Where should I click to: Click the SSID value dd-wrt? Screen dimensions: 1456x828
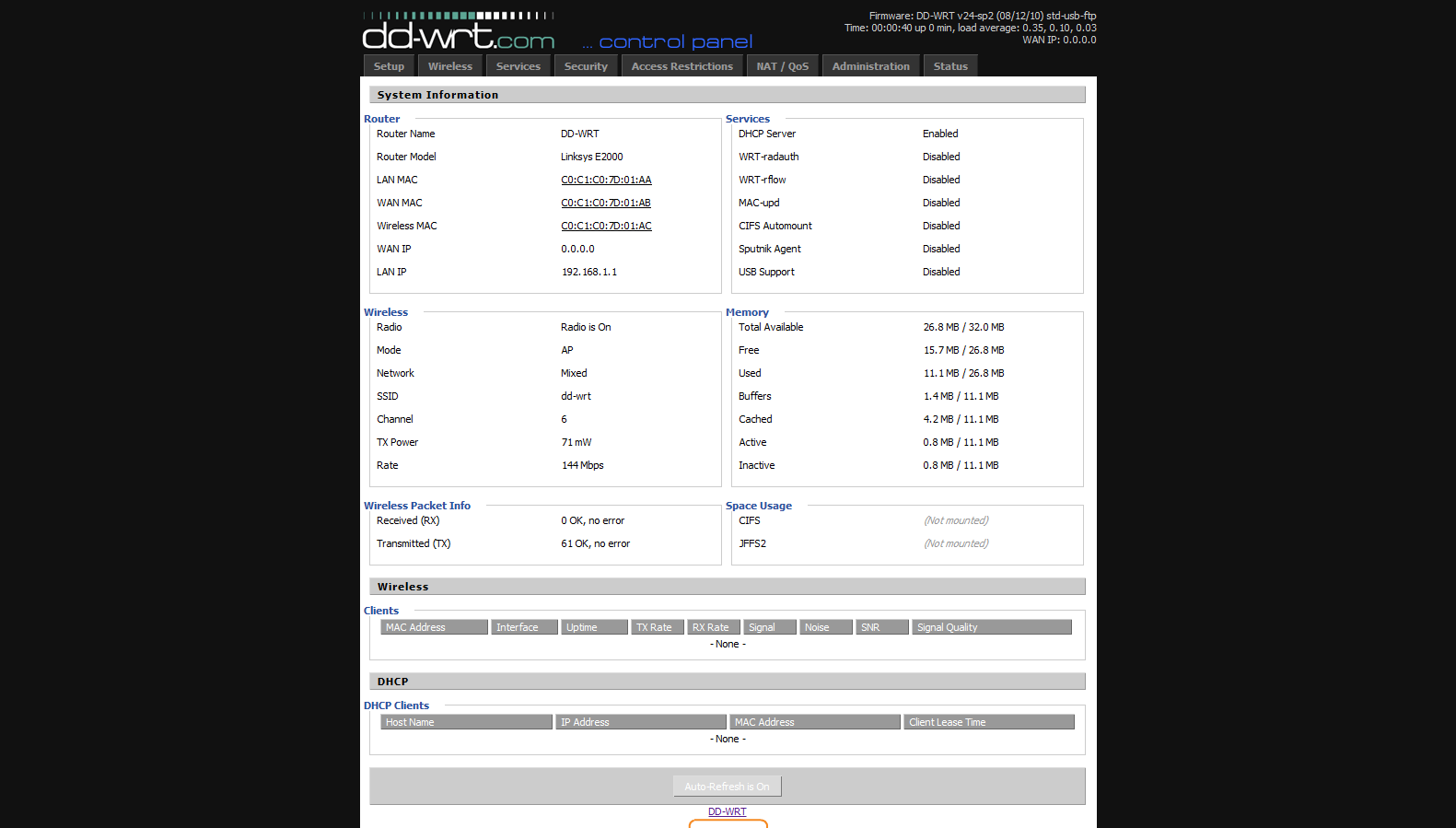pos(577,397)
